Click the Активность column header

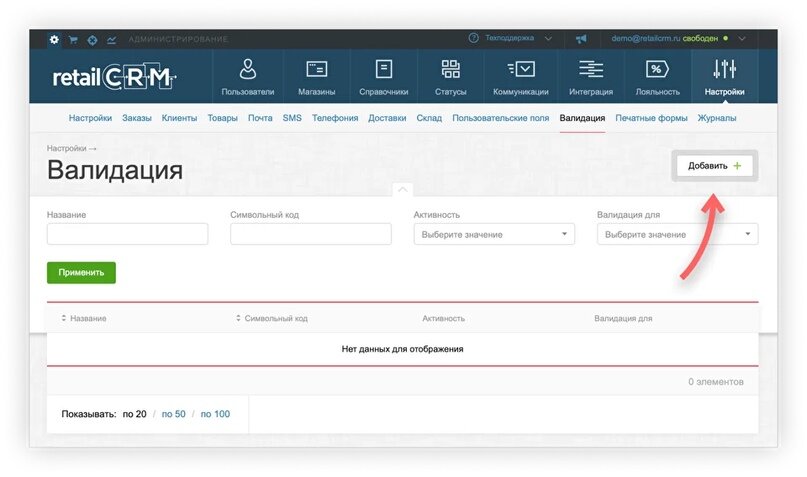click(x=444, y=319)
